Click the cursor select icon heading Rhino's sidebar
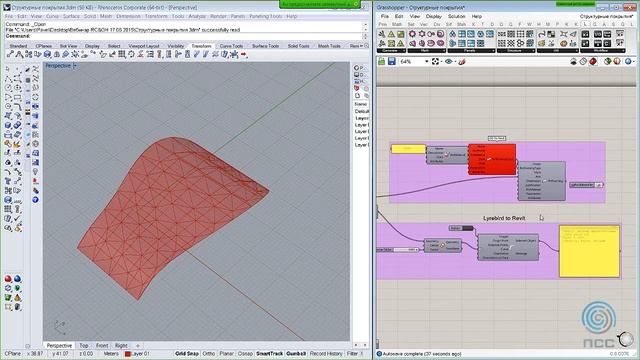 (8, 69)
